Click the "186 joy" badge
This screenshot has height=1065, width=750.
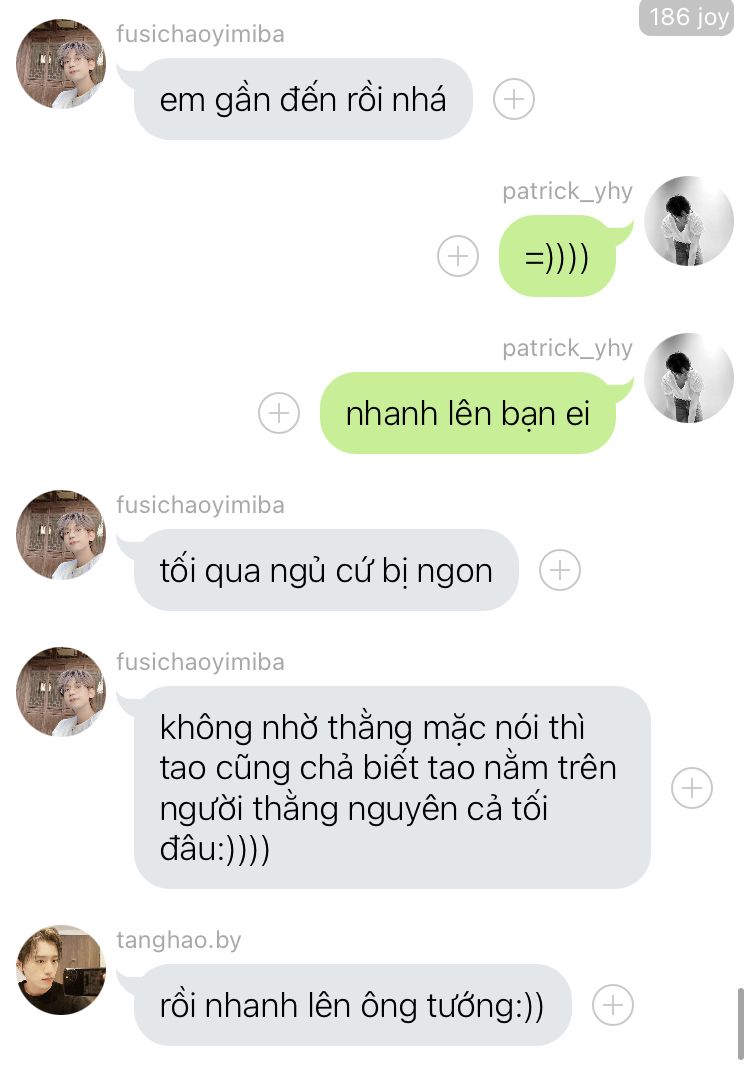(x=686, y=17)
